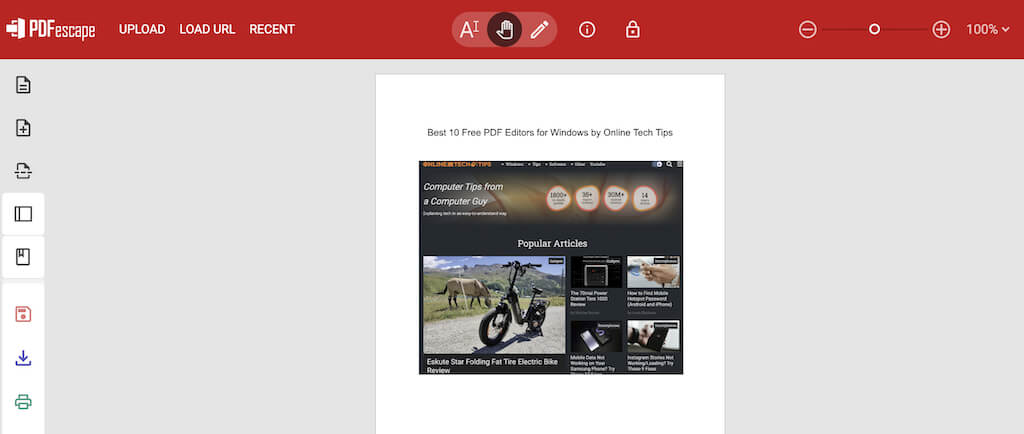Image resolution: width=1024 pixels, height=434 pixels.
Task: Click the red save icon
Action: pyautogui.click(x=24, y=314)
